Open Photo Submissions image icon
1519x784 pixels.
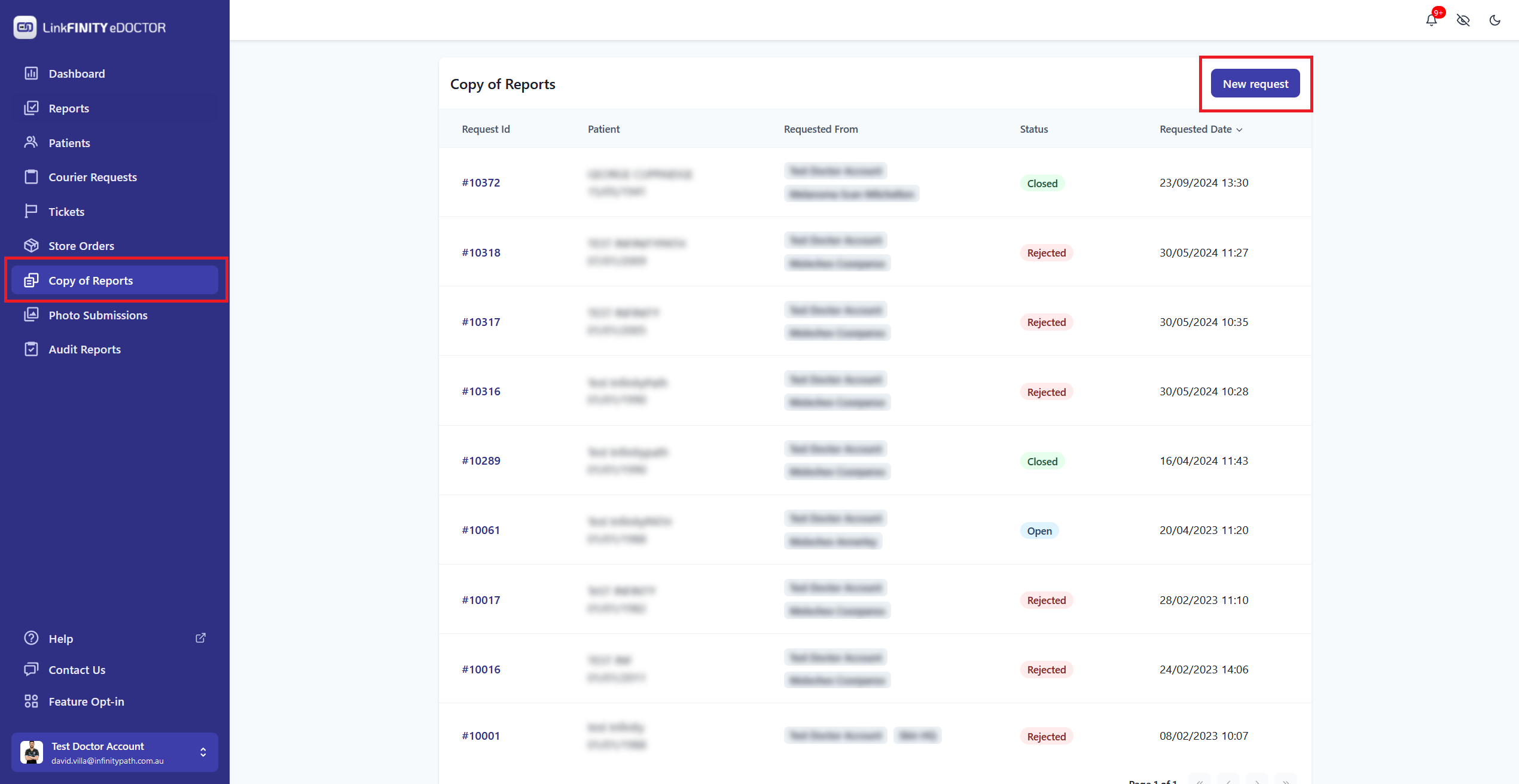click(x=31, y=315)
